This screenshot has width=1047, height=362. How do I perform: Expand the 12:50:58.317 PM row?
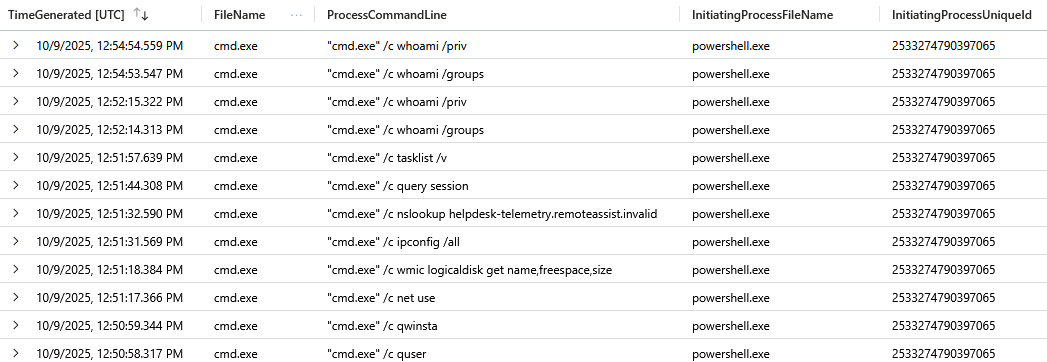(16, 353)
